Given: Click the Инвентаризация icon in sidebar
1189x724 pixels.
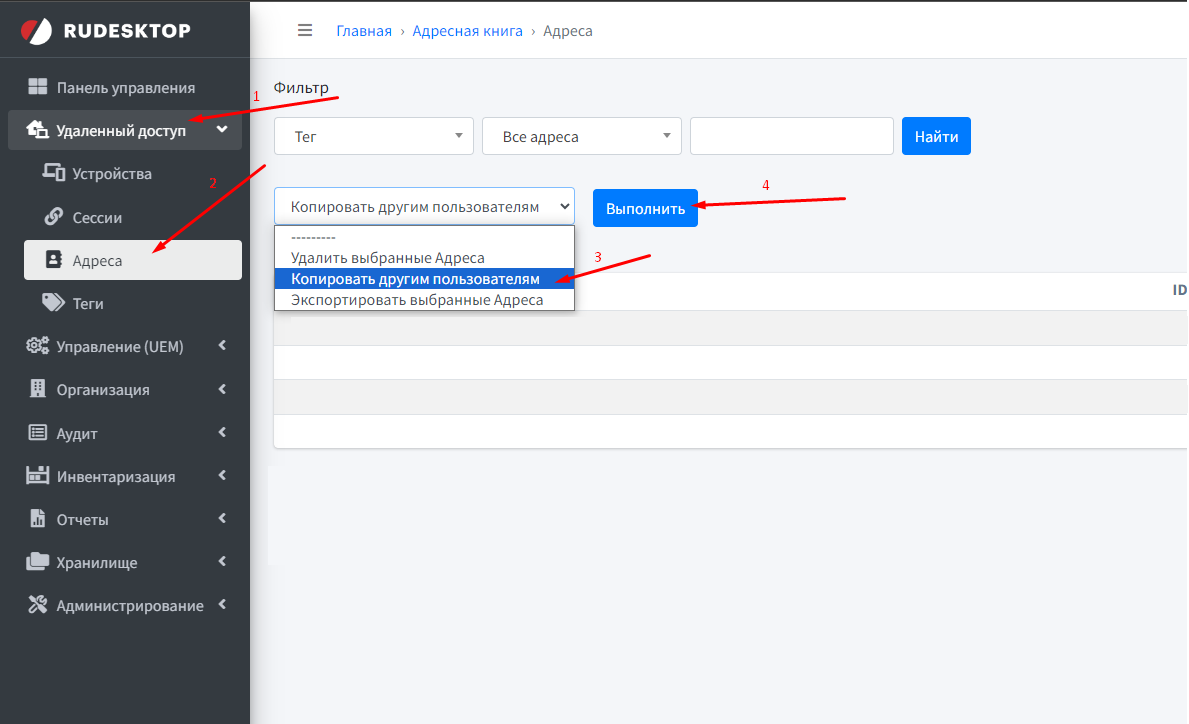Looking at the screenshot, I should click(37, 476).
